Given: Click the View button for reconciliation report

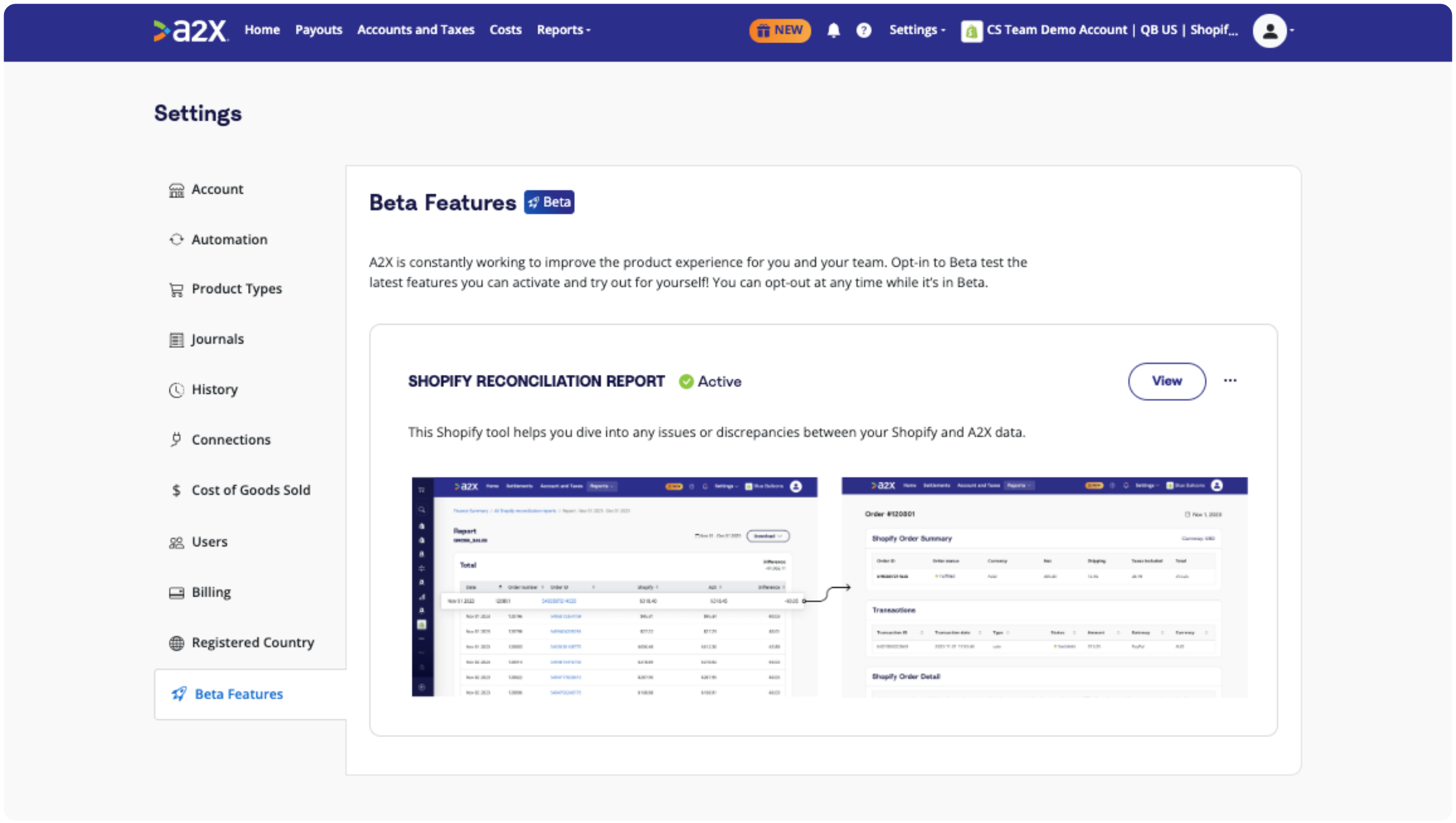Looking at the screenshot, I should coord(1167,381).
